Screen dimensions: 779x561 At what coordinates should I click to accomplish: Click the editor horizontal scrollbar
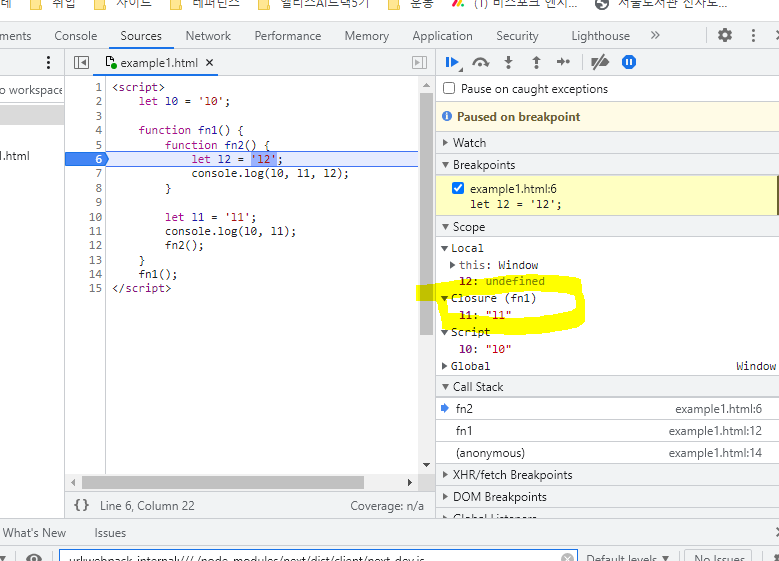coord(223,482)
